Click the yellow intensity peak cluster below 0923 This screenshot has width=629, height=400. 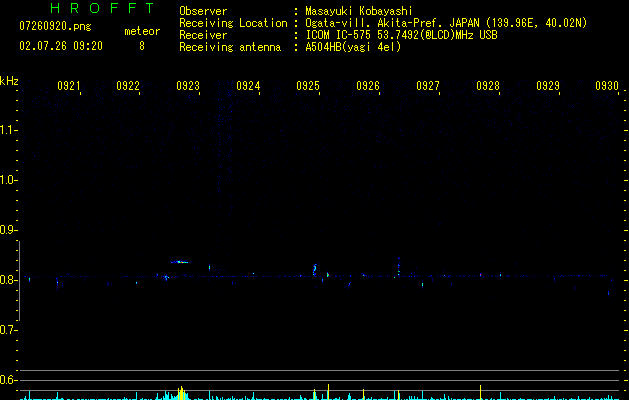click(x=182, y=393)
